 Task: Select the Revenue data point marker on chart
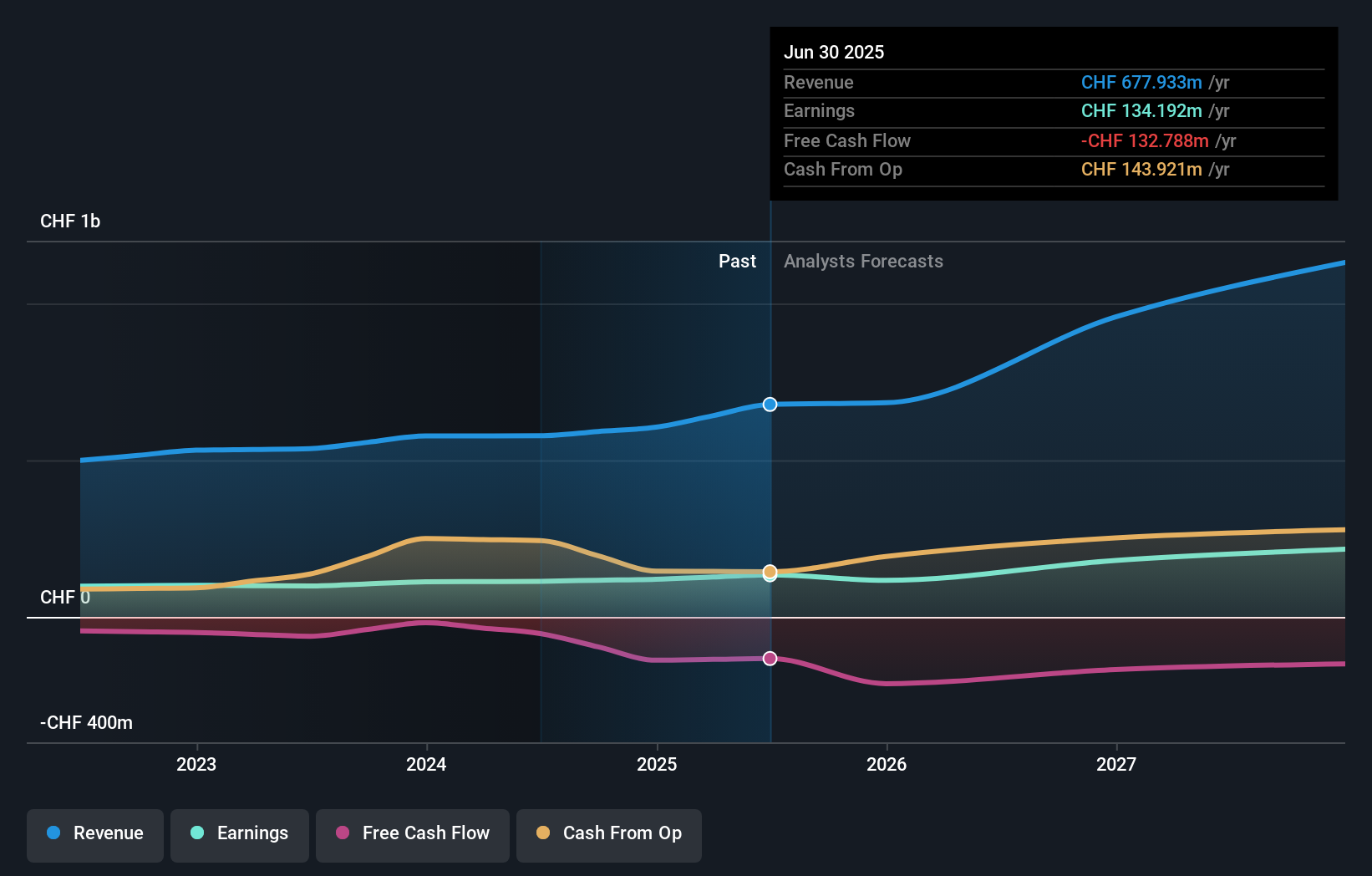(770, 404)
